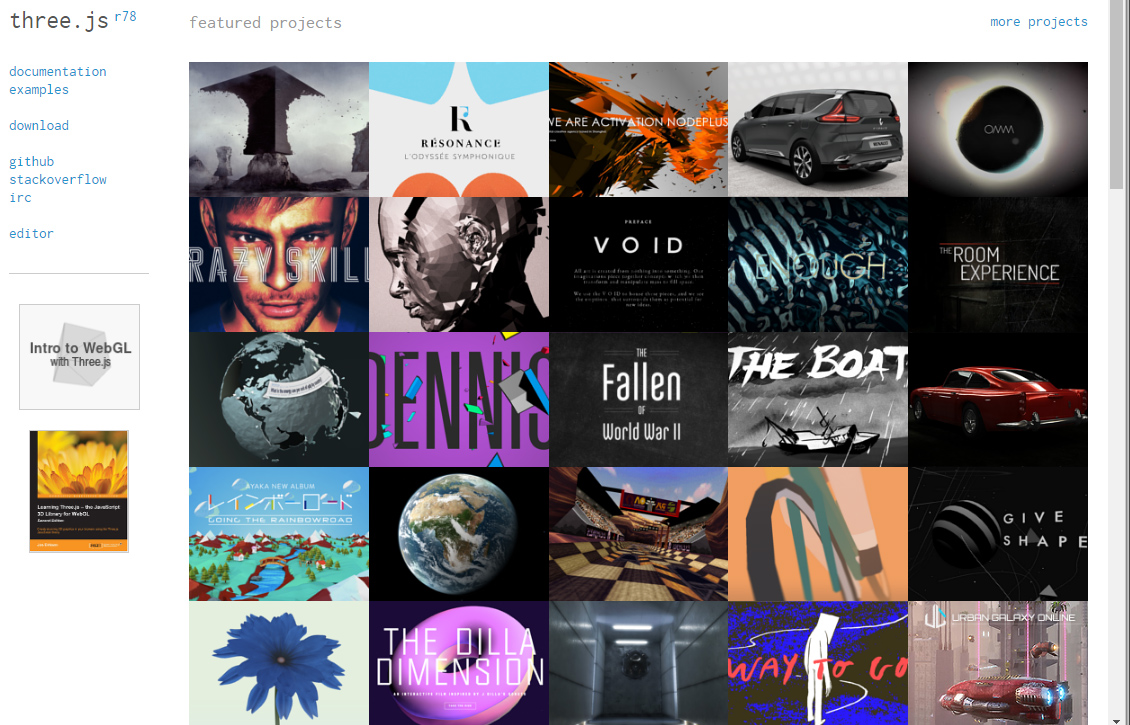Open the r78 release link
Image resolution: width=1130 pixels, height=725 pixels.
coord(125,16)
